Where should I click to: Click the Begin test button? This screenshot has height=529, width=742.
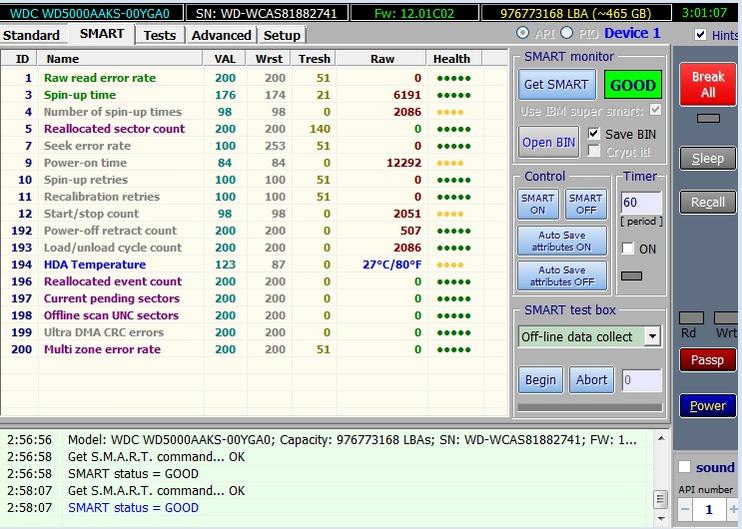pyautogui.click(x=540, y=380)
